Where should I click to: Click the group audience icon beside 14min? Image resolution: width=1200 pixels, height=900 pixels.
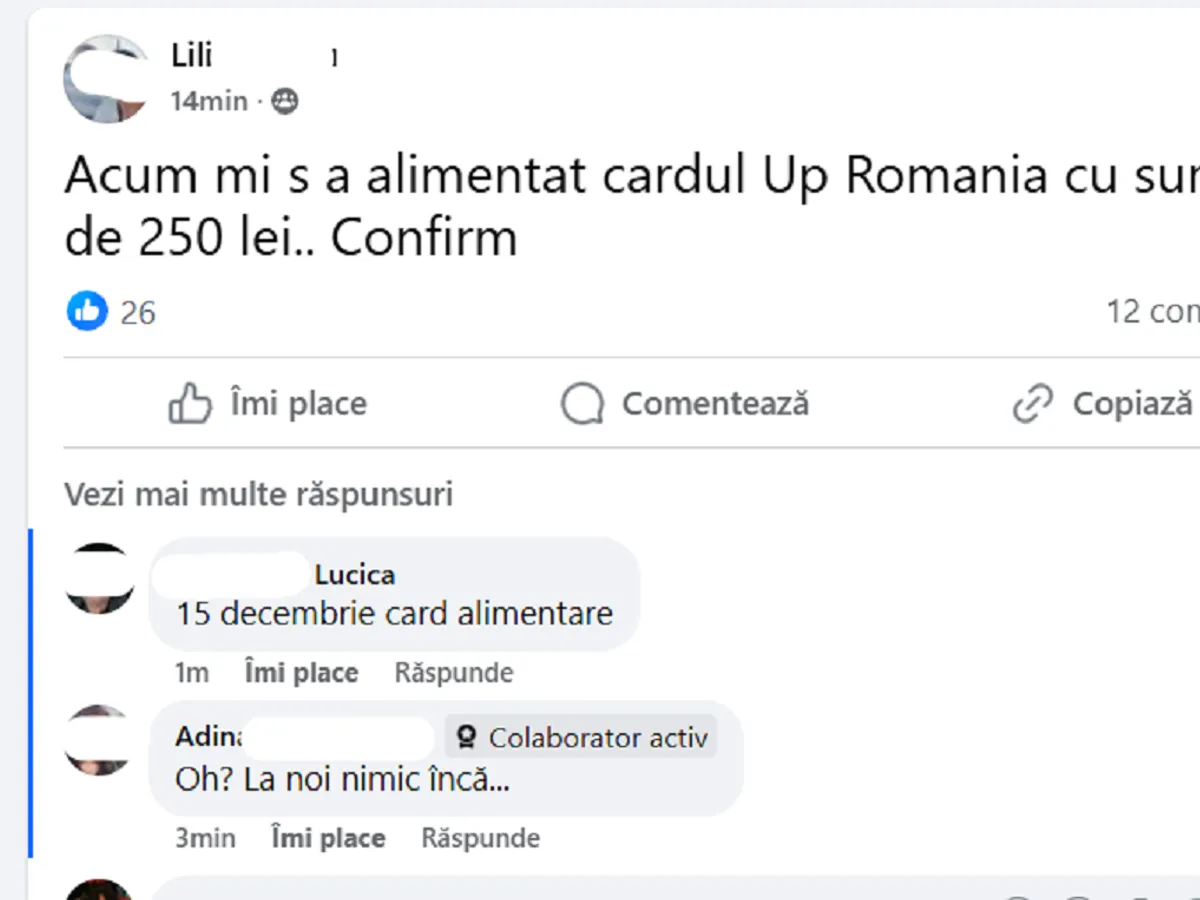[x=285, y=101]
